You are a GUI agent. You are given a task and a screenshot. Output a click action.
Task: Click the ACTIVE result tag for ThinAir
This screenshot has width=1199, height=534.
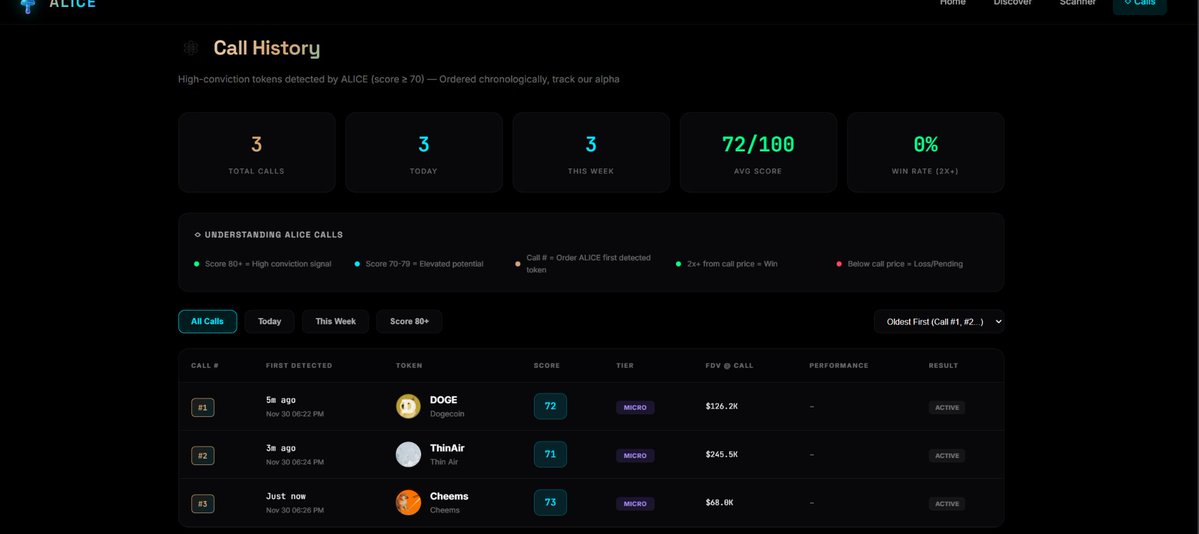pyautogui.click(x=947, y=456)
